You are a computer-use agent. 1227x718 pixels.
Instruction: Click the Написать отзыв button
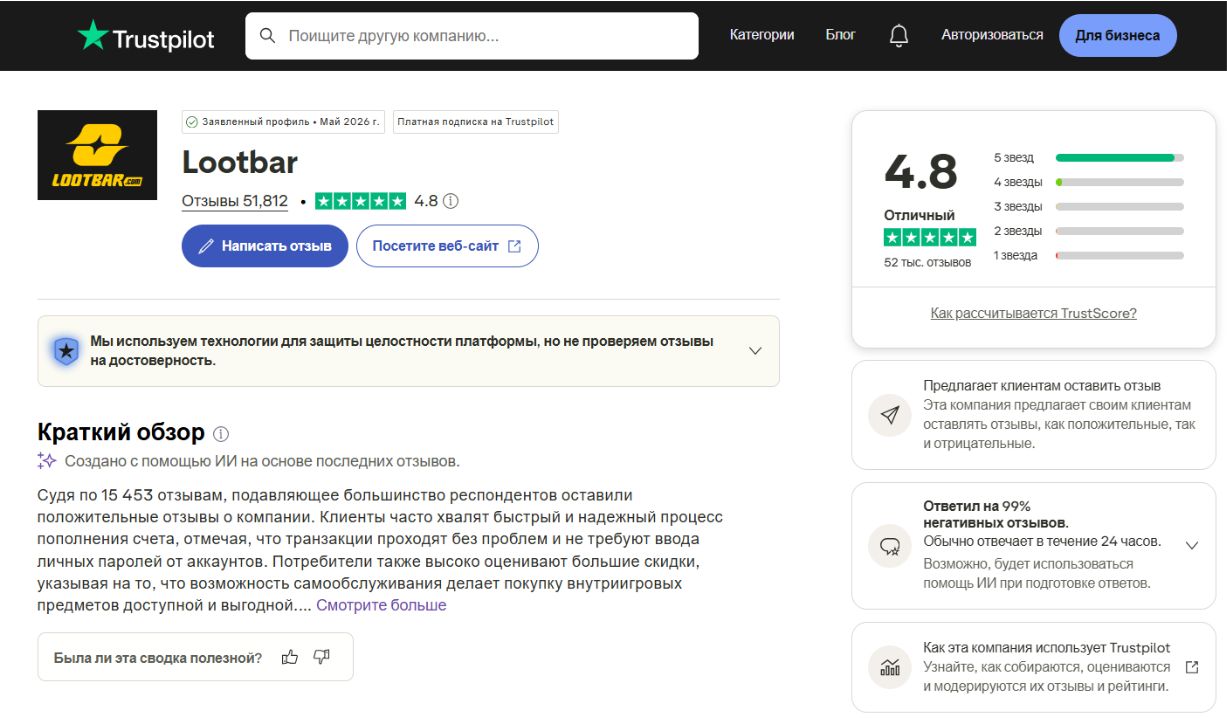265,246
